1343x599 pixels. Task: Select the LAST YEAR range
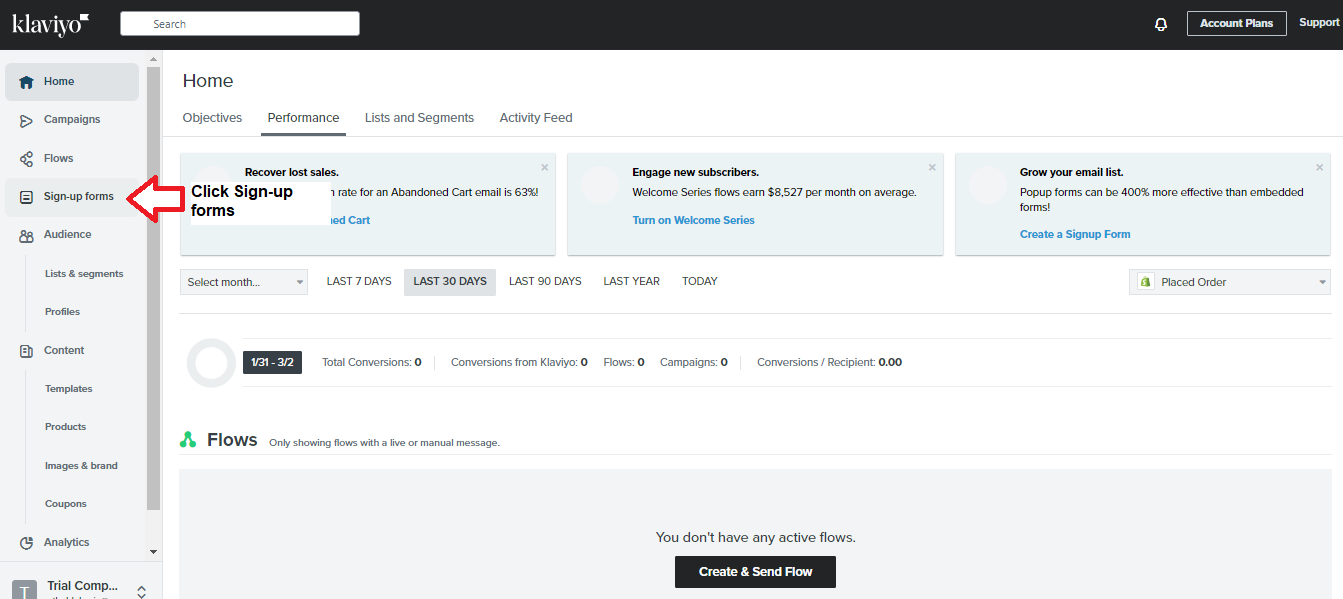point(631,282)
